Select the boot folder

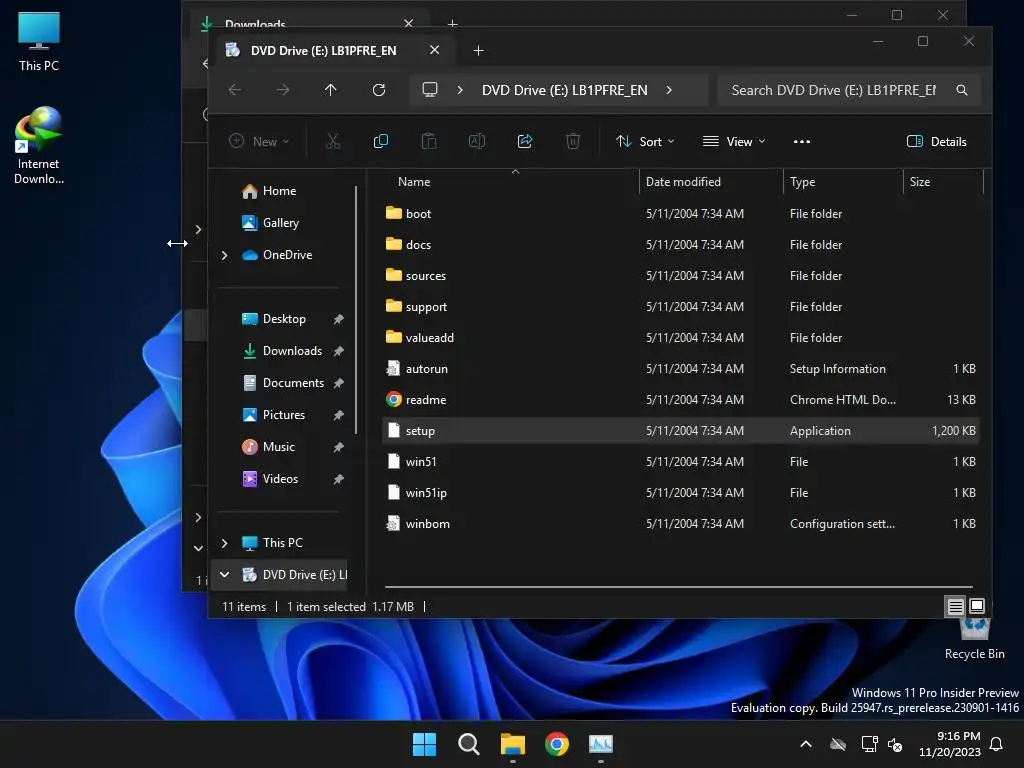tap(680, 214)
